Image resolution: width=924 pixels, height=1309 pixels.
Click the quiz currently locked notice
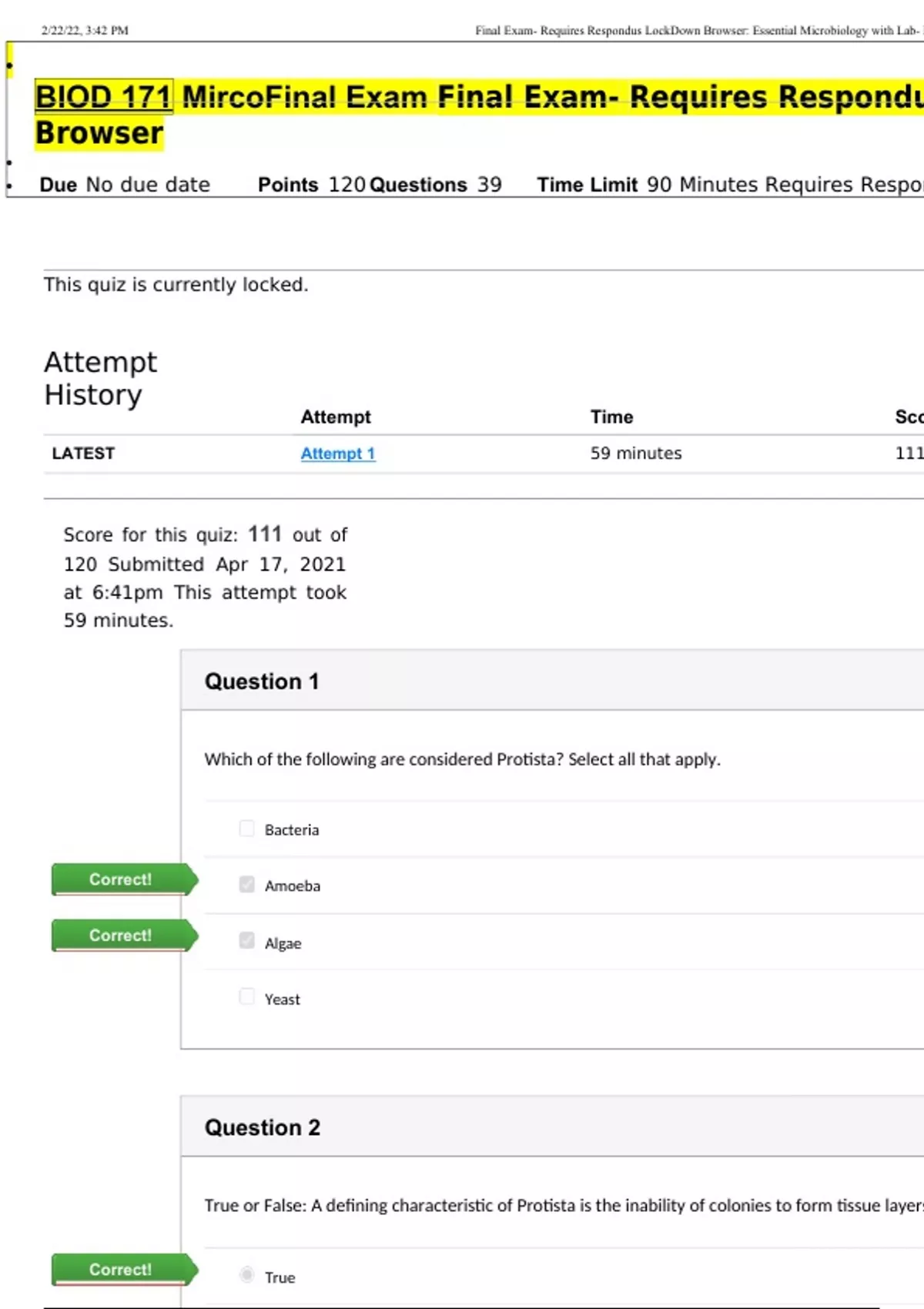176,285
